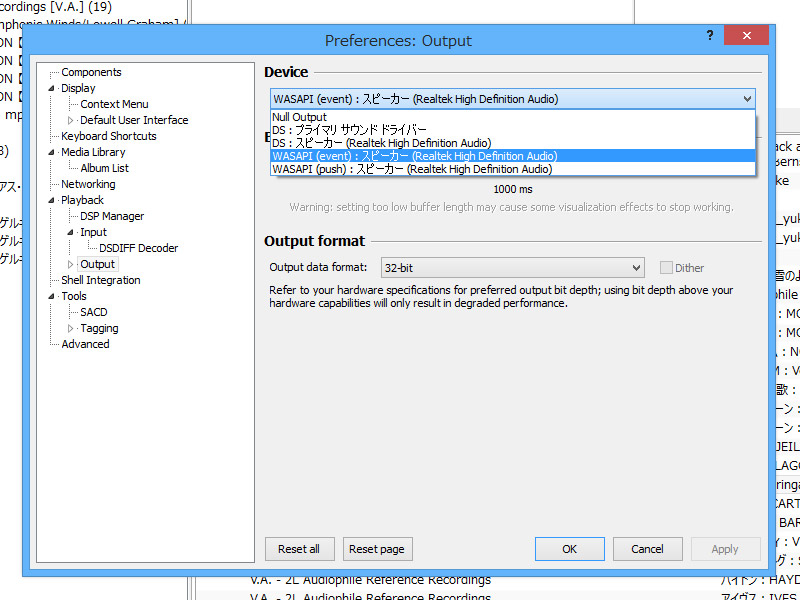
Task: Expand the Tagging tree node
Action: [70, 328]
